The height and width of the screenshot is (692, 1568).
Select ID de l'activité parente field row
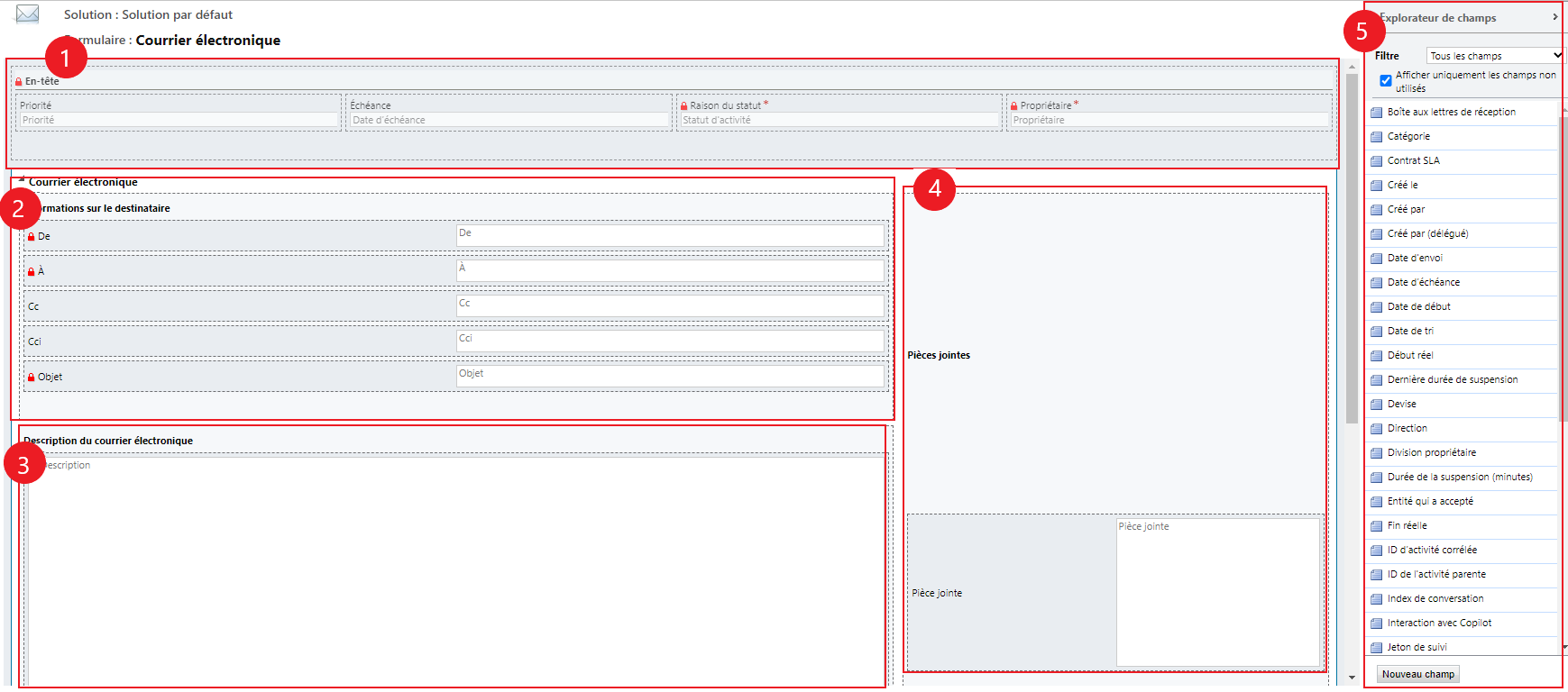[x=1462, y=575]
